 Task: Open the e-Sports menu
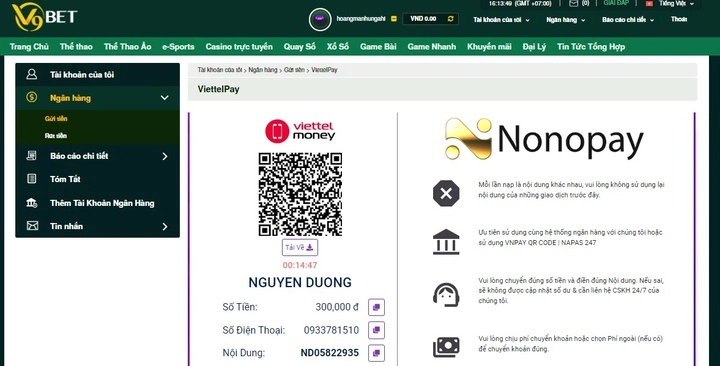coord(178,46)
